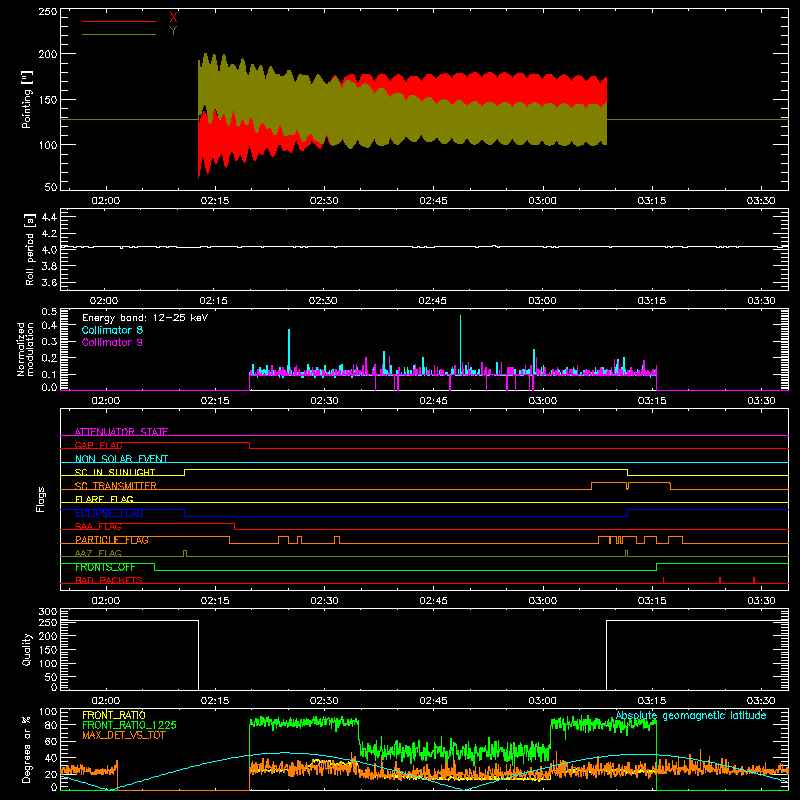This screenshot has height=800, width=800.
Task: Click the 'Flags' vertical axis title
Action: (40, 499)
